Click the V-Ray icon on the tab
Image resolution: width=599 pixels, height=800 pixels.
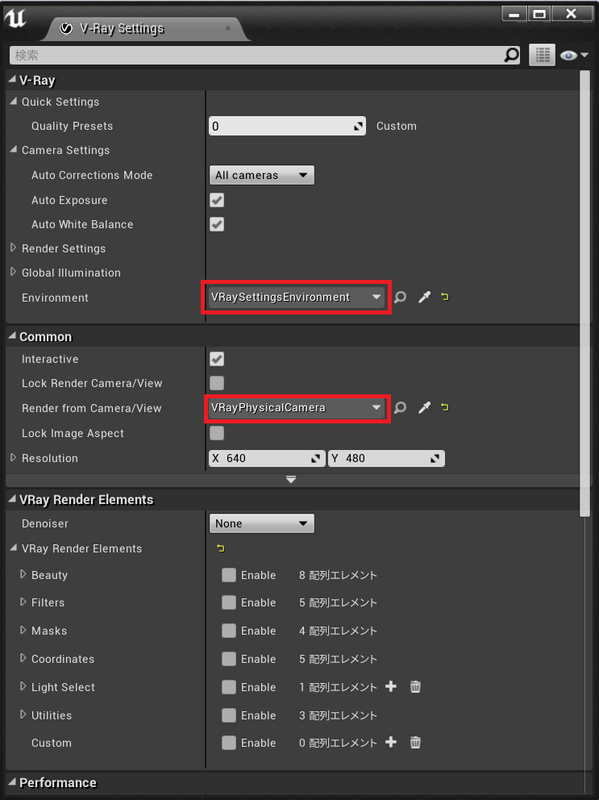[66, 28]
